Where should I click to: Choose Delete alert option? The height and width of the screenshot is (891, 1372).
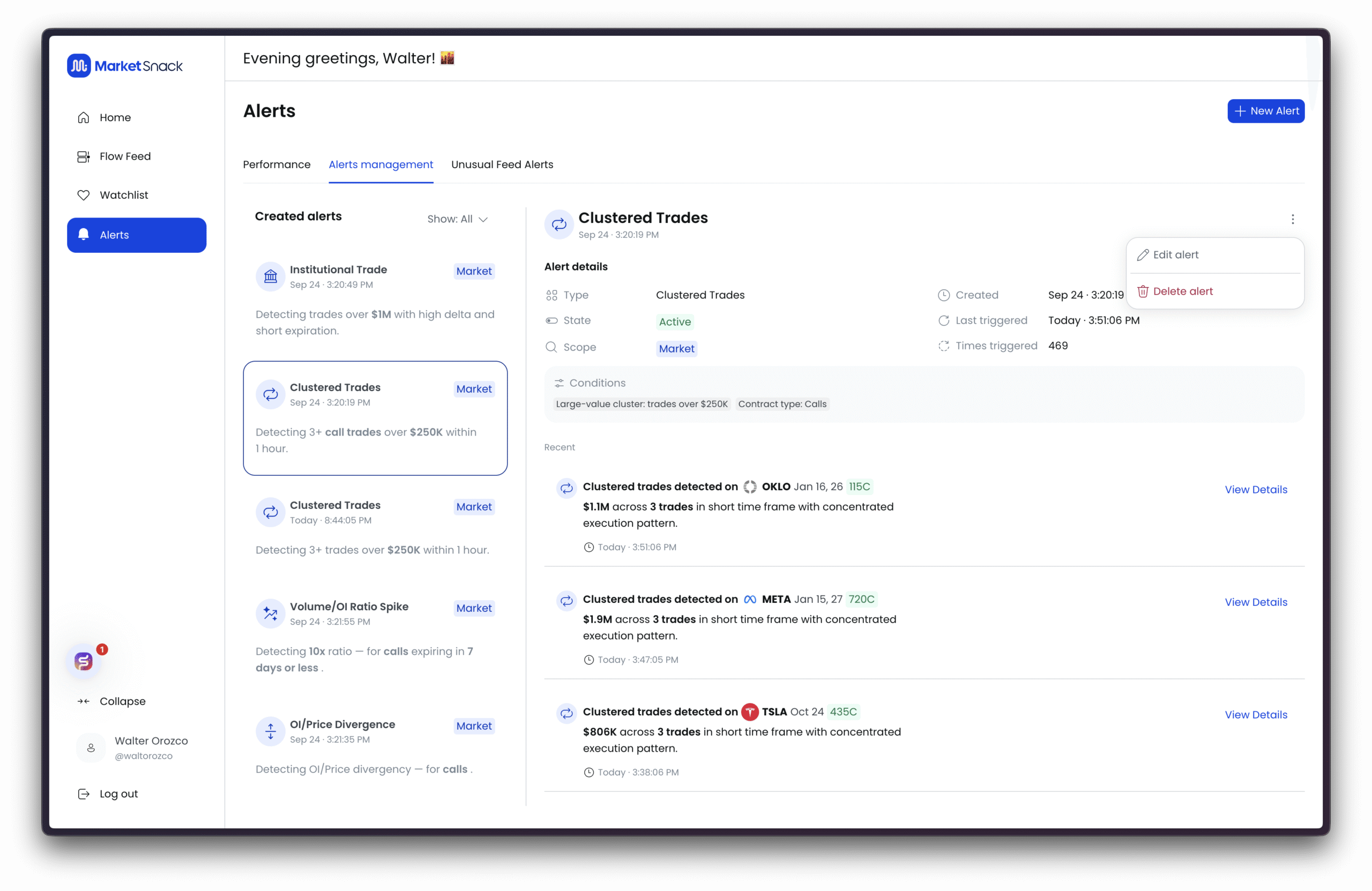[x=1182, y=291]
